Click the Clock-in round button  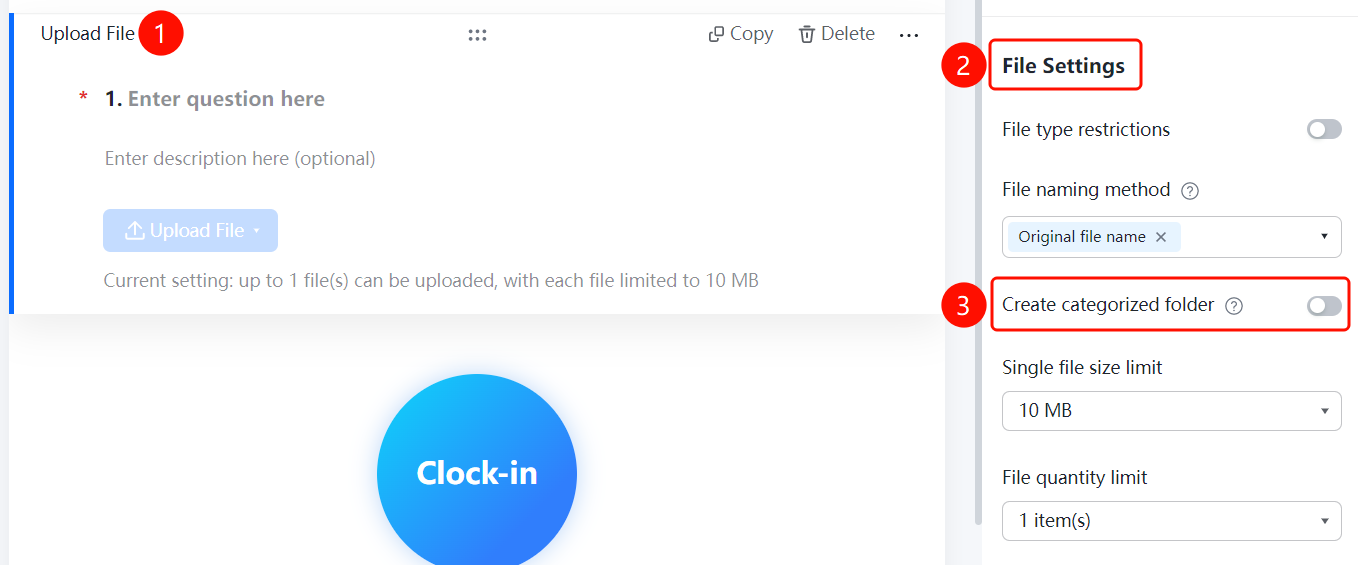click(x=477, y=472)
